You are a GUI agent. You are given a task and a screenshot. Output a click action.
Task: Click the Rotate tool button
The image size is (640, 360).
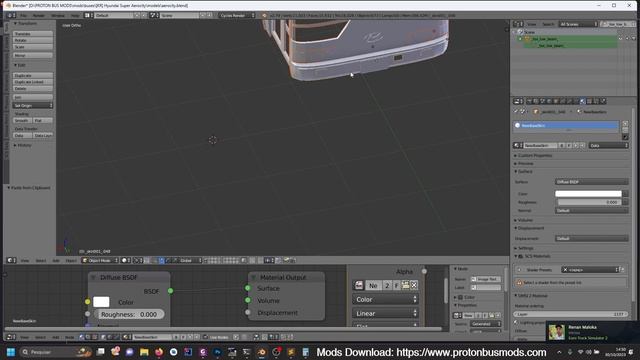[33, 40]
